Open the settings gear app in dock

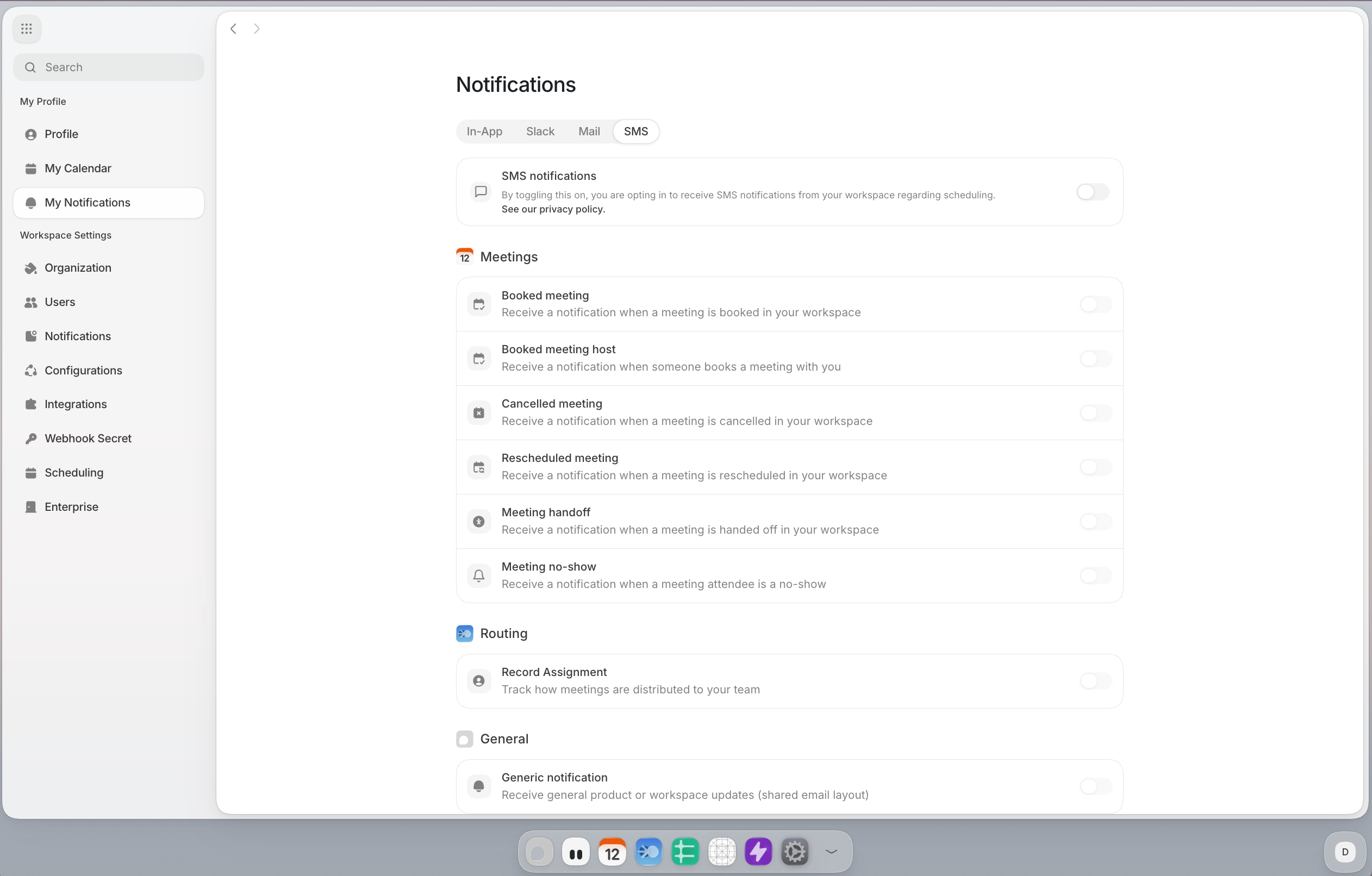pyautogui.click(x=795, y=852)
